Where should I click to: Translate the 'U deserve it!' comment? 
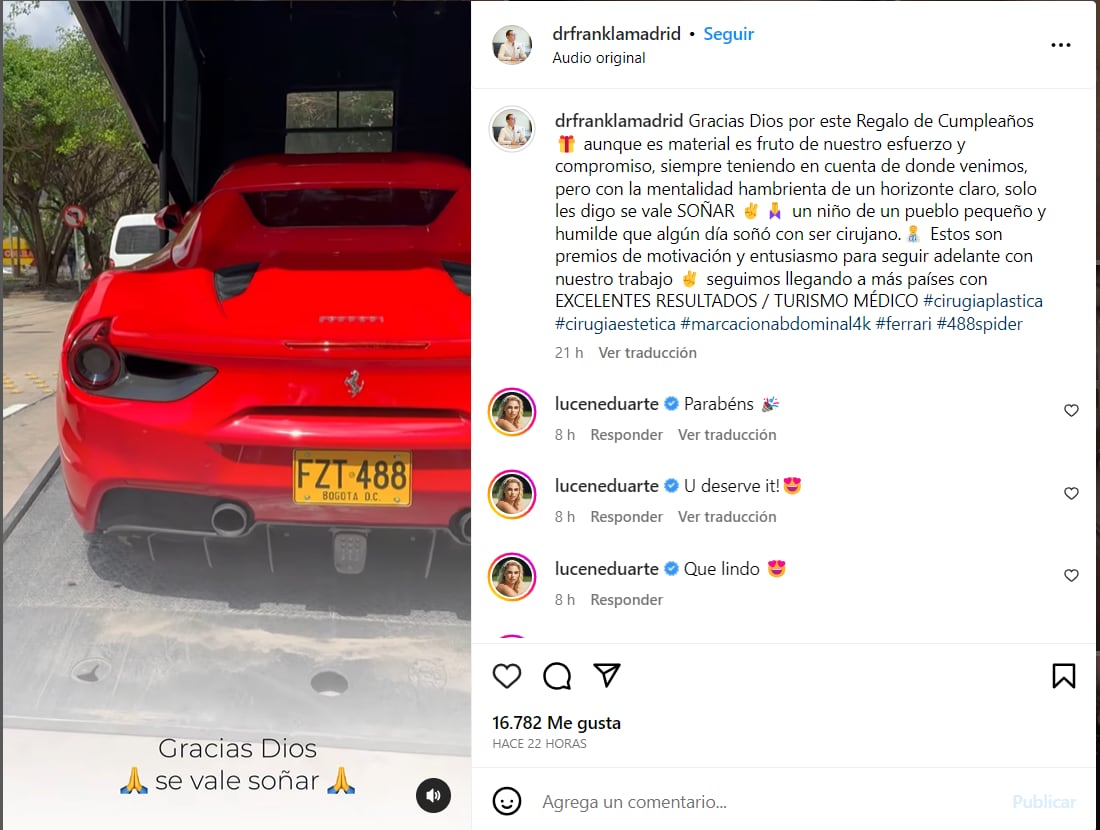coord(727,517)
